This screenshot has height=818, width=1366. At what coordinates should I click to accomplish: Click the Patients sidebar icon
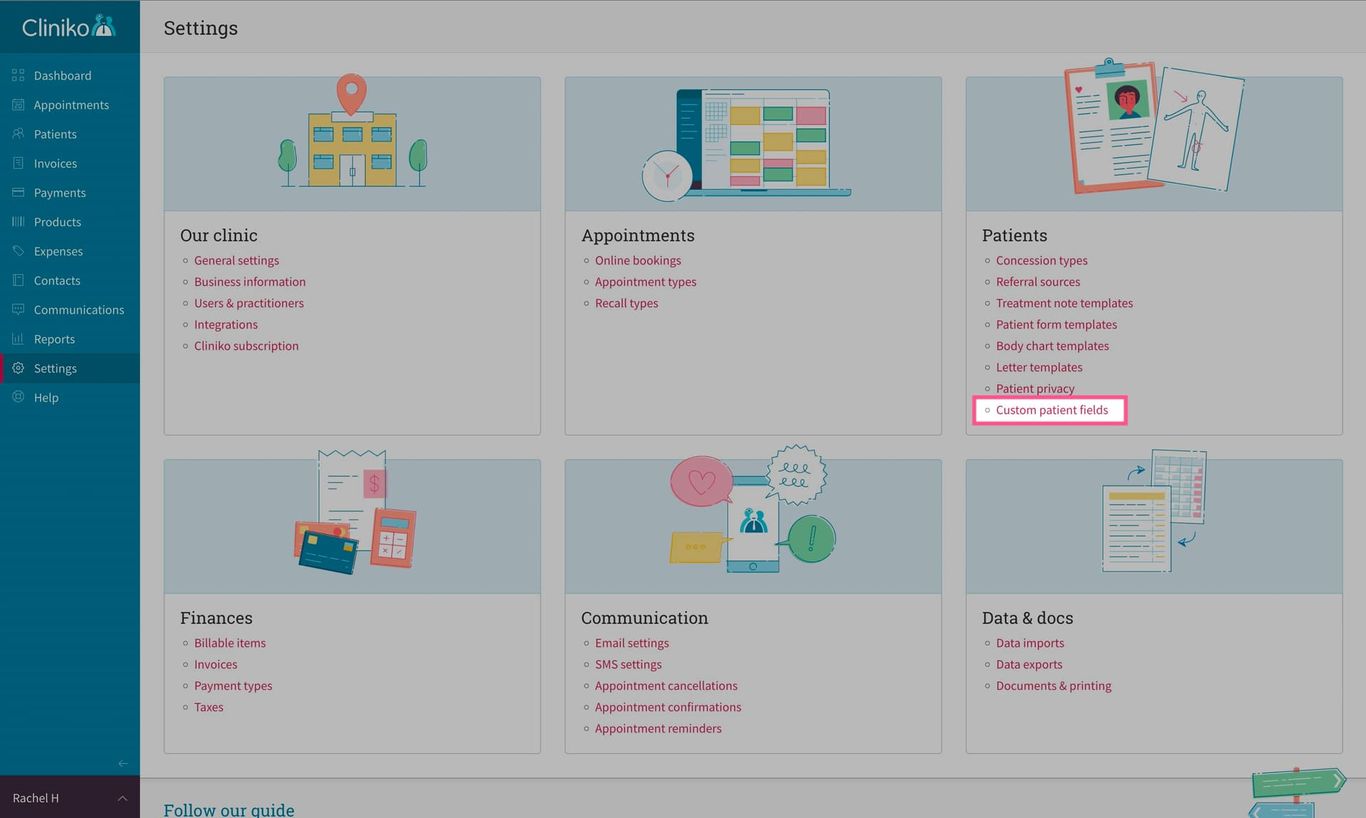pyautogui.click(x=17, y=133)
